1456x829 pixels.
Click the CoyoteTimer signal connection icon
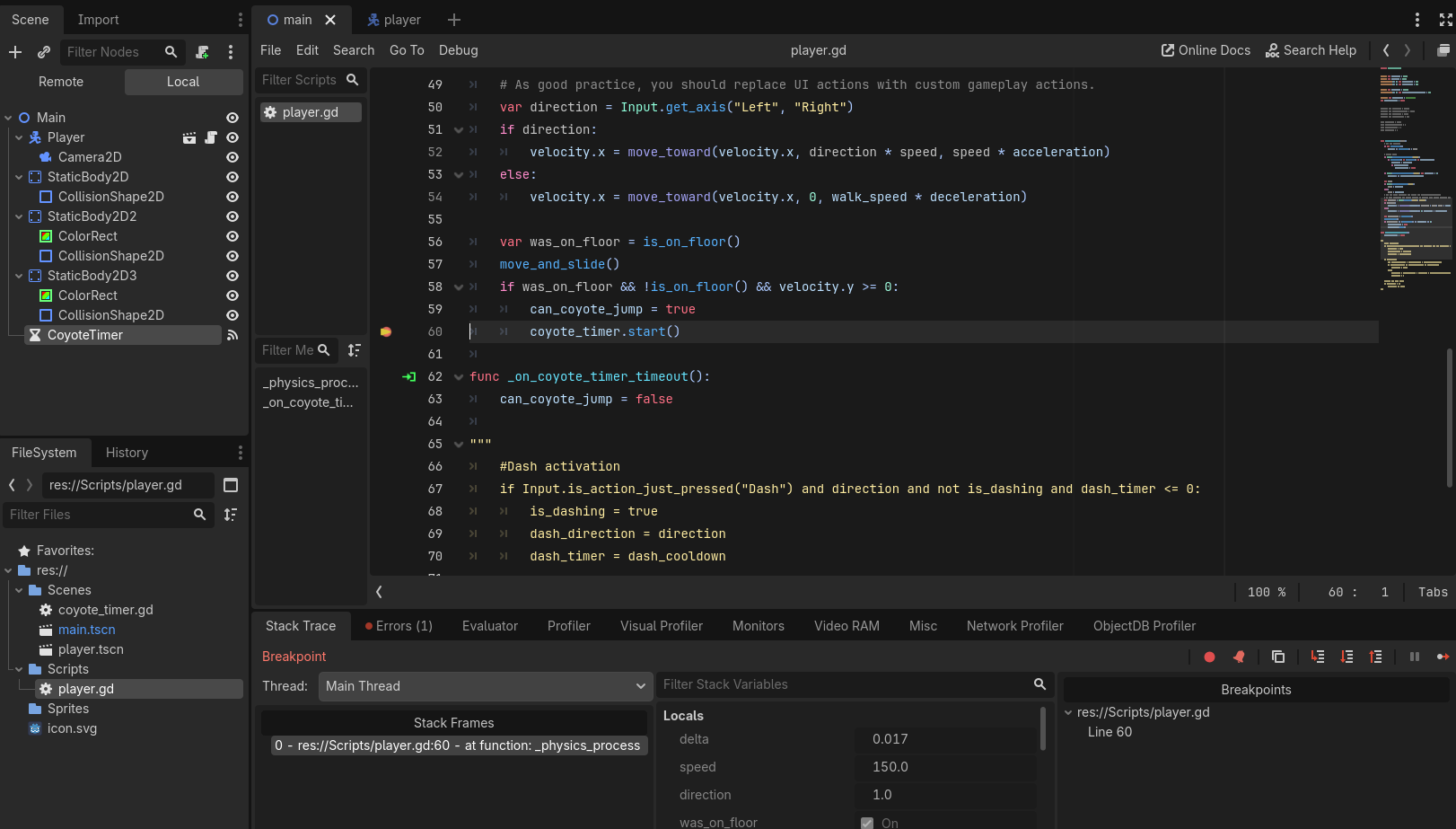[x=232, y=335]
